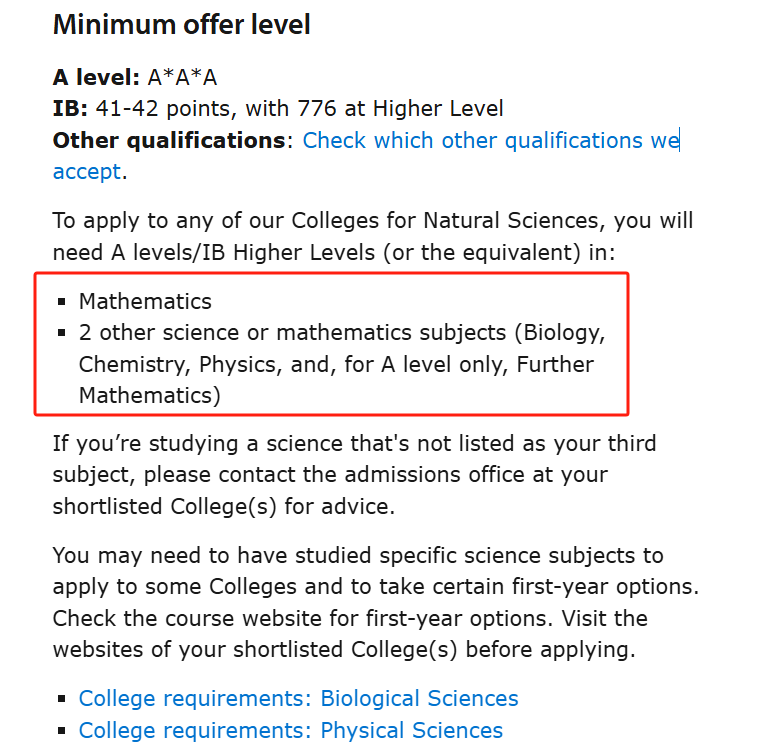
Task: Click the bold 'Other qualifications' label
Action: 168,140
